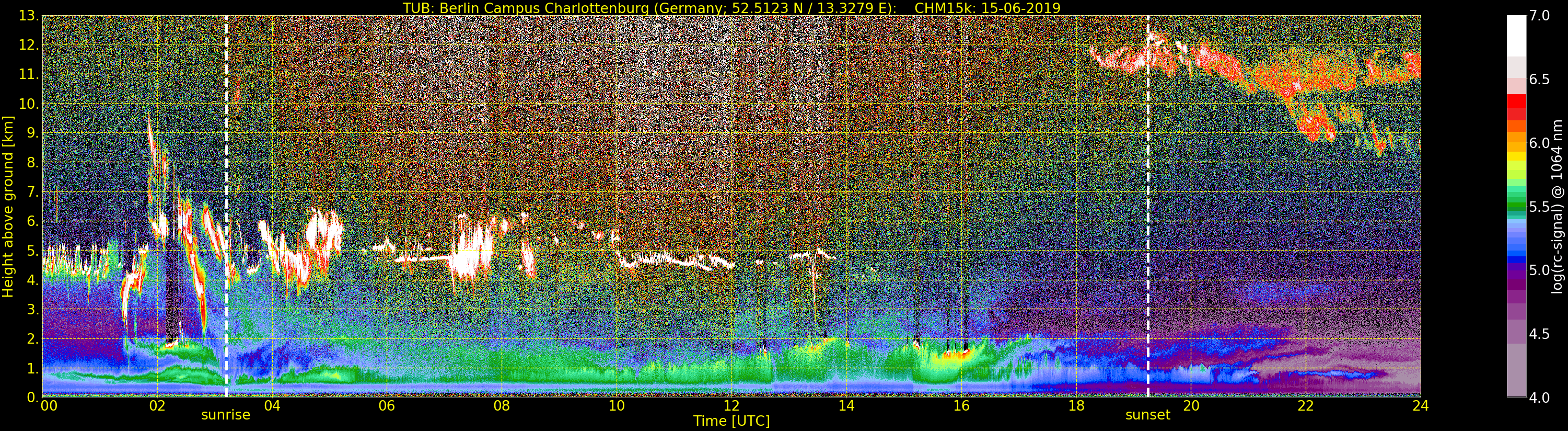Image resolution: width=1568 pixels, height=431 pixels.
Task: Click the colorbar tick label '6.0'
Action: click(x=1539, y=143)
